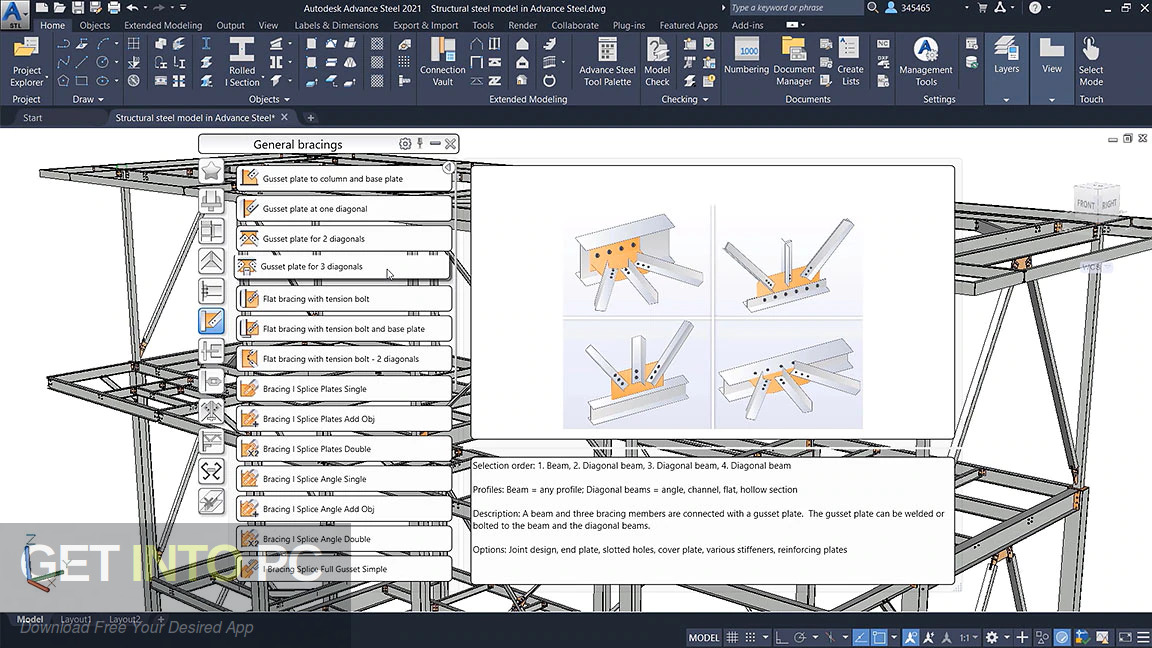Select the highlighted bracing category icon in sidebar
Image resolution: width=1152 pixels, height=648 pixels.
point(211,321)
